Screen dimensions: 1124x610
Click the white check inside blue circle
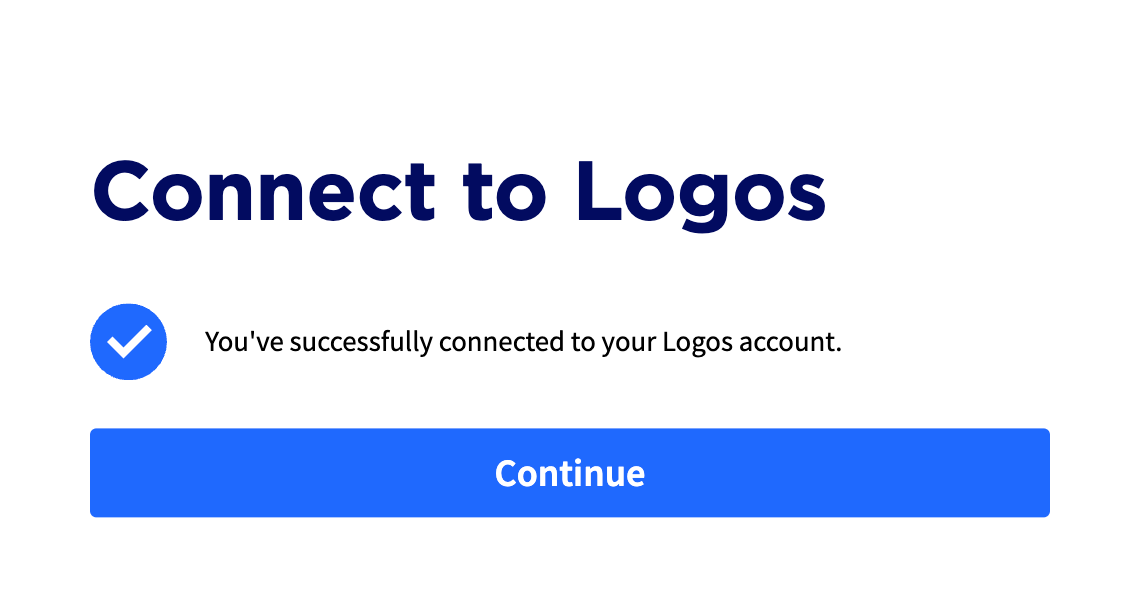[129, 342]
